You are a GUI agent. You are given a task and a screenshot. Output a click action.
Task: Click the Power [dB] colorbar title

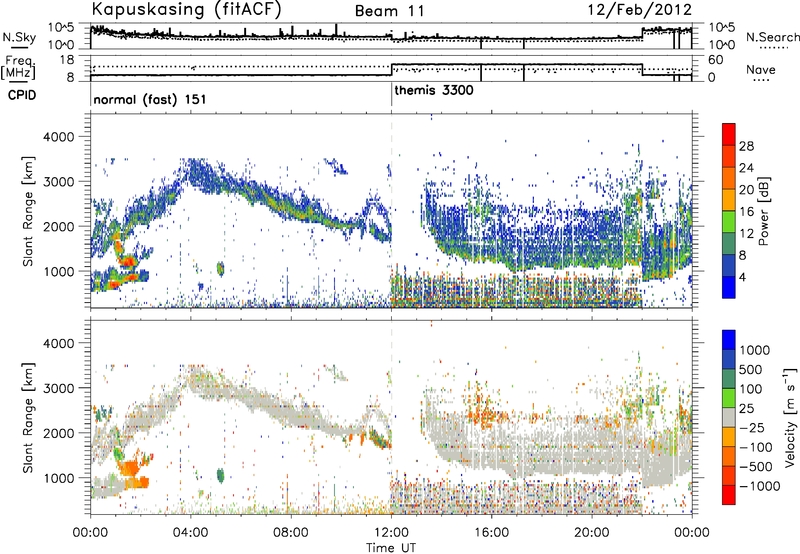tap(763, 211)
